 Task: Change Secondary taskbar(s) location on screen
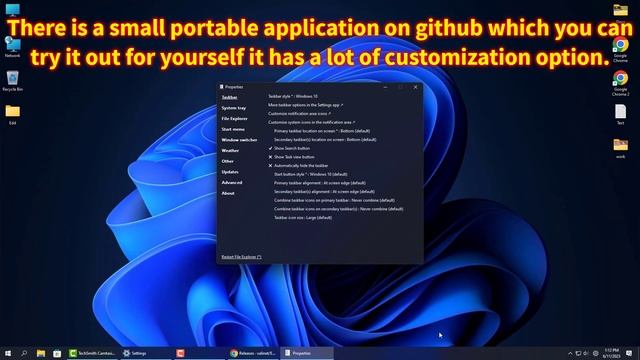coord(325,140)
